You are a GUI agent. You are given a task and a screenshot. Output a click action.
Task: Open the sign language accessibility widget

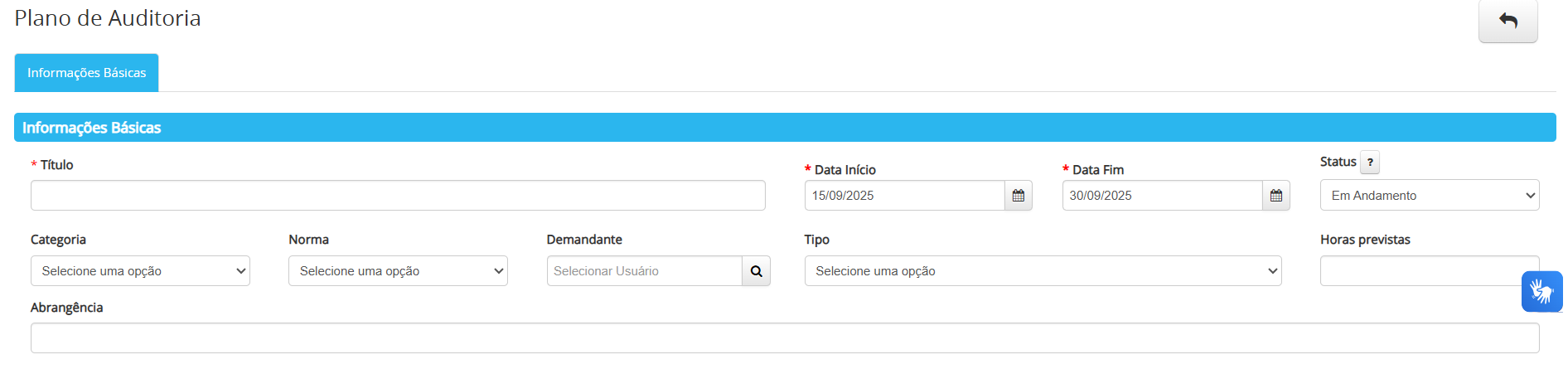1541,292
